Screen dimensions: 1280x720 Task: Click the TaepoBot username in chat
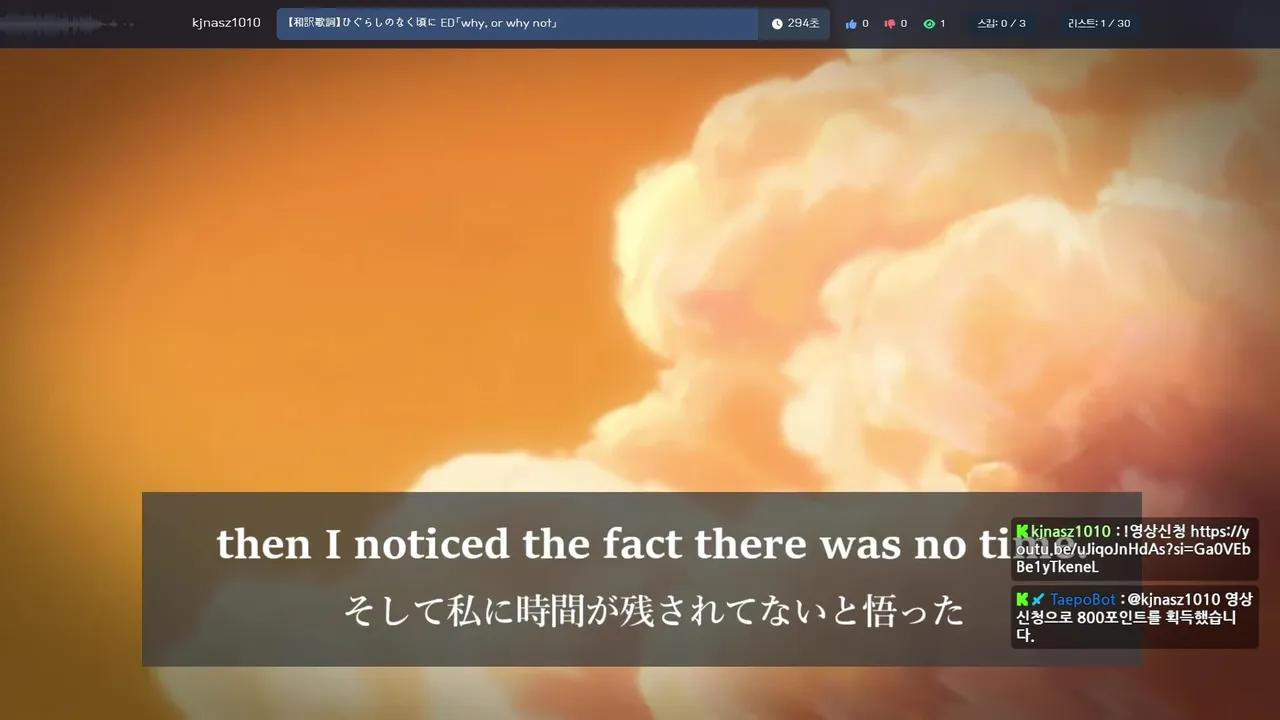[1082, 599]
